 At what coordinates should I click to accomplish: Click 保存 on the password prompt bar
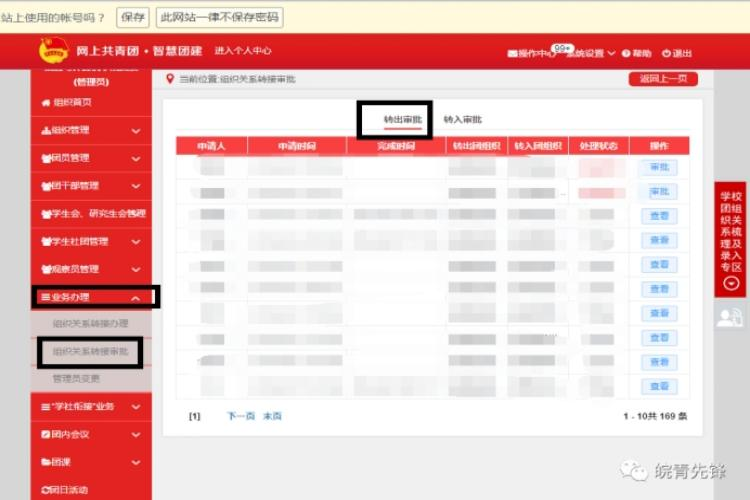(132, 17)
